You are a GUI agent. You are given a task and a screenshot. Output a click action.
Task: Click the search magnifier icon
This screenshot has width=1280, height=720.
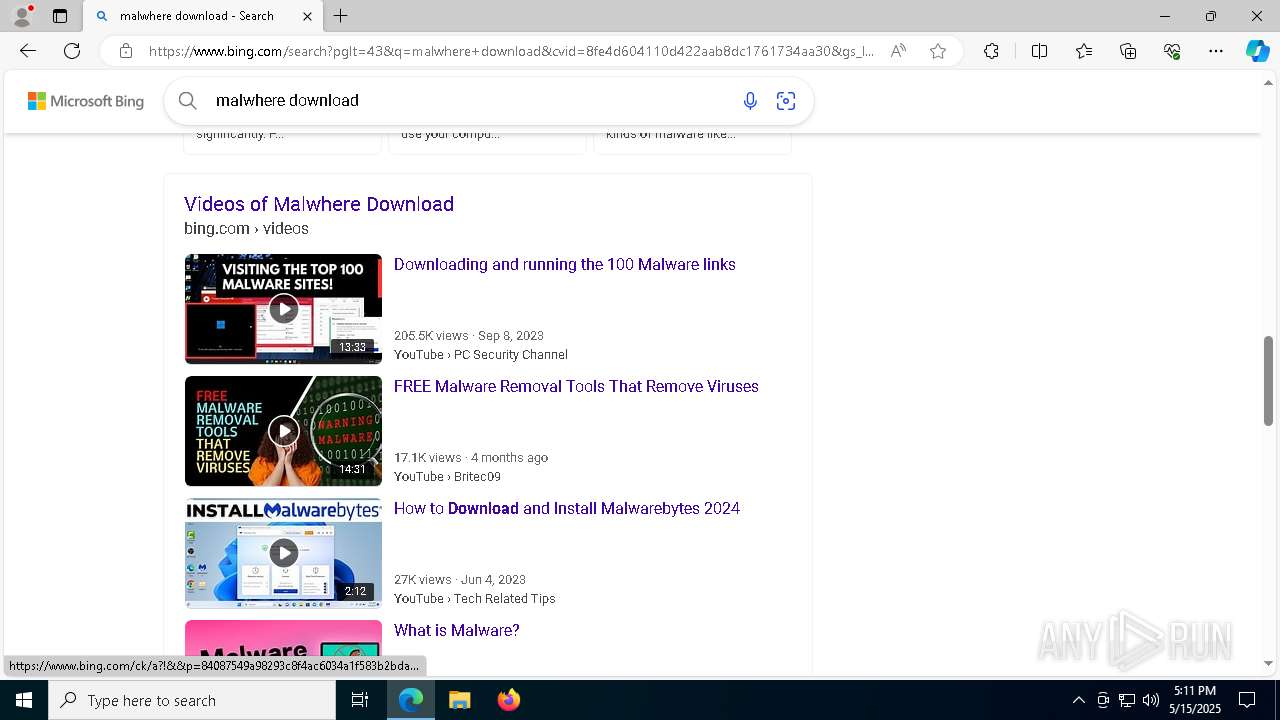(x=187, y=100)
